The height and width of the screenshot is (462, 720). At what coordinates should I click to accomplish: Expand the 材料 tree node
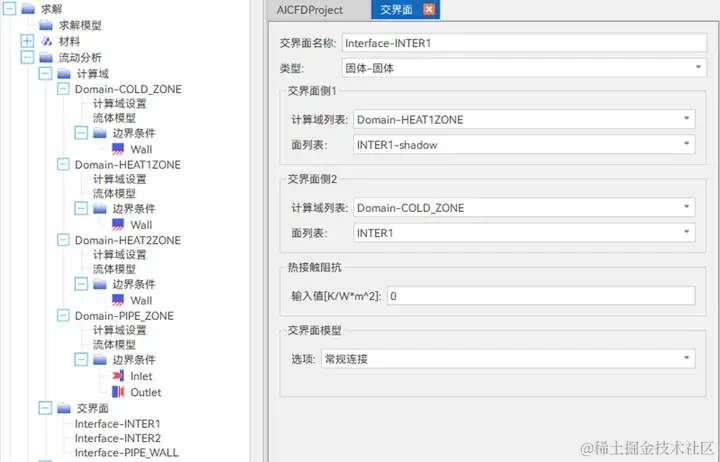pos(28,41)
